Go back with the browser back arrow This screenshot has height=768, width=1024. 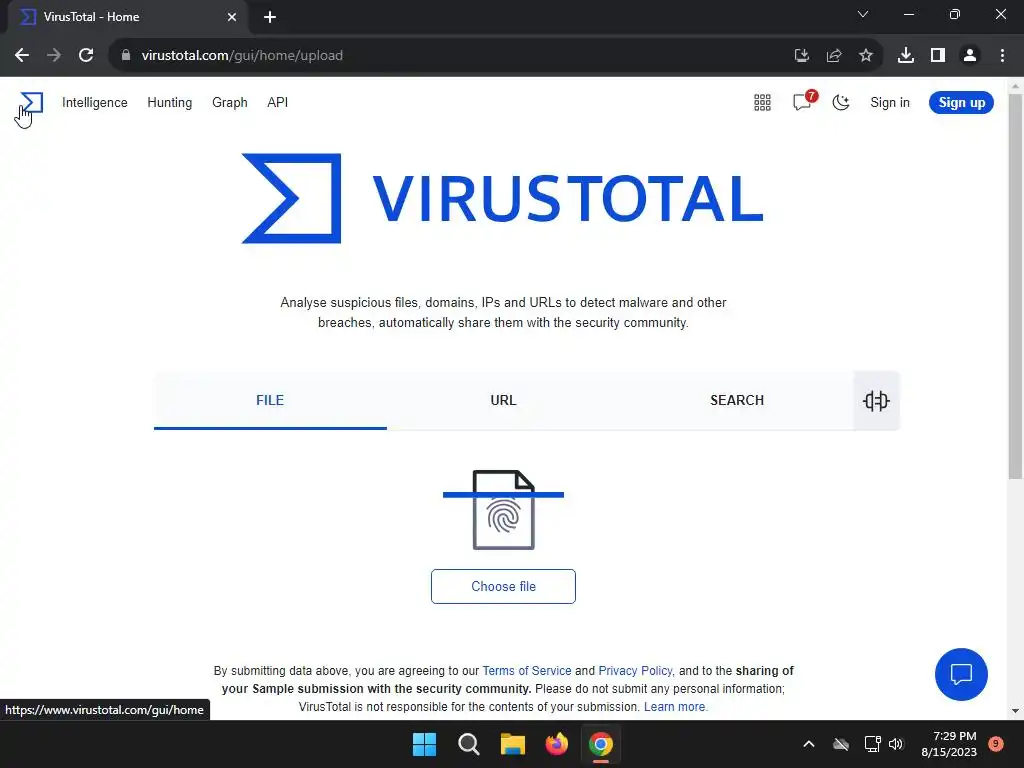pos(22,56)
